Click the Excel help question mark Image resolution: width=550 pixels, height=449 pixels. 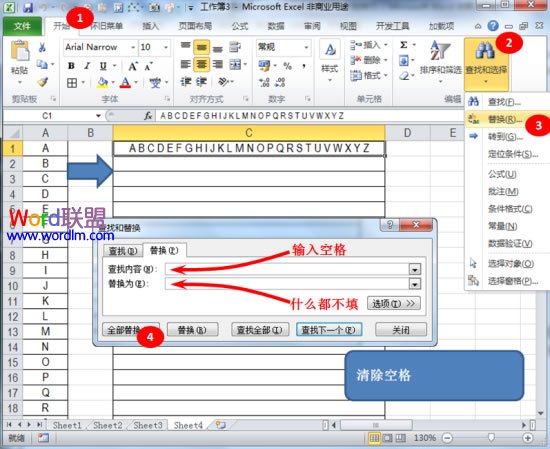pos(493,26)
